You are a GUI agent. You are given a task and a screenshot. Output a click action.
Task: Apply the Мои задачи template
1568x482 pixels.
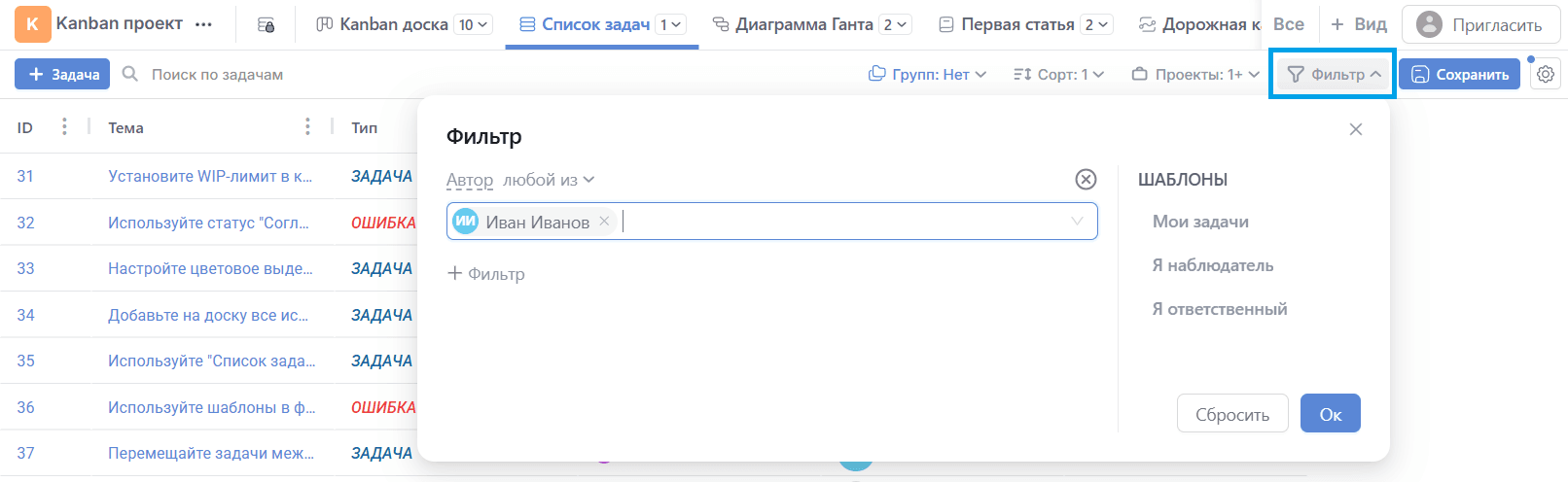click(x=1200, y=222)
